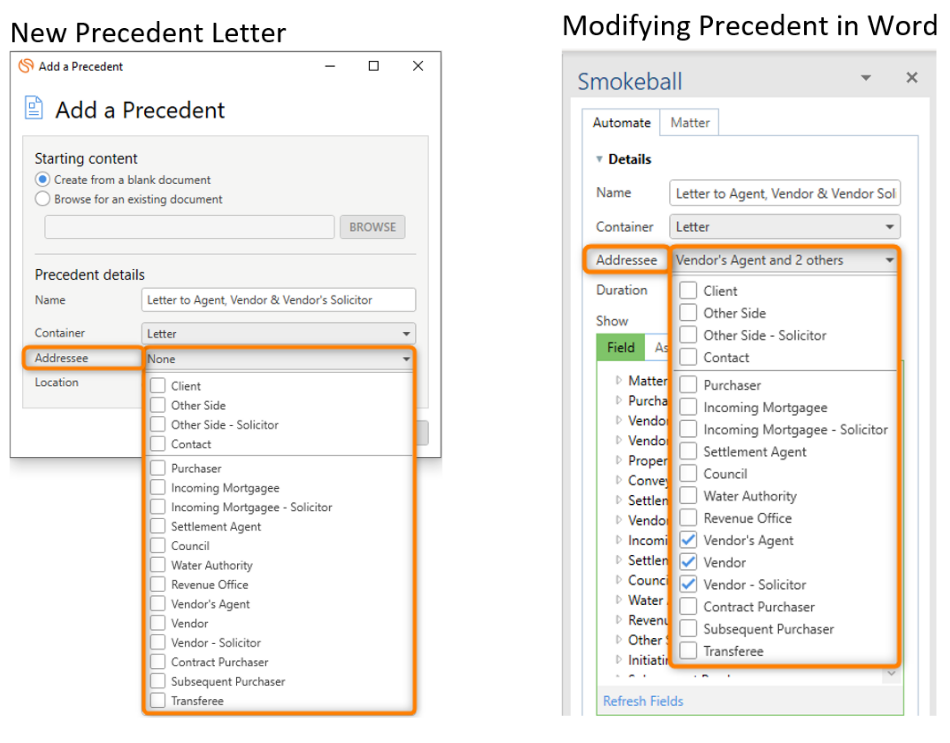Close the Smokeball task pane

(911, 78)
